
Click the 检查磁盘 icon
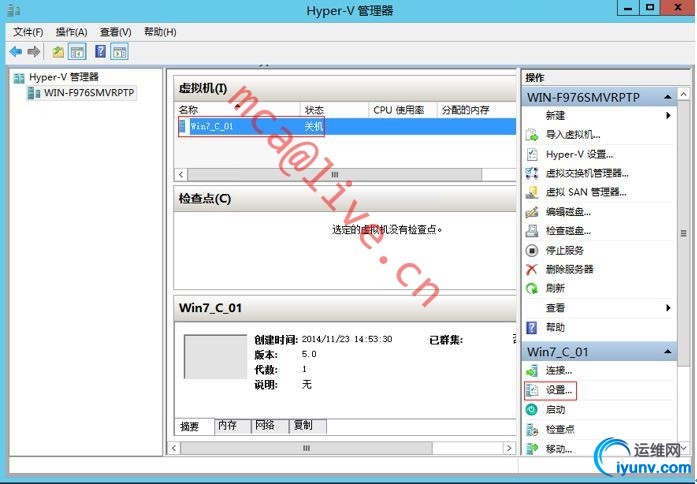[532, 231]
